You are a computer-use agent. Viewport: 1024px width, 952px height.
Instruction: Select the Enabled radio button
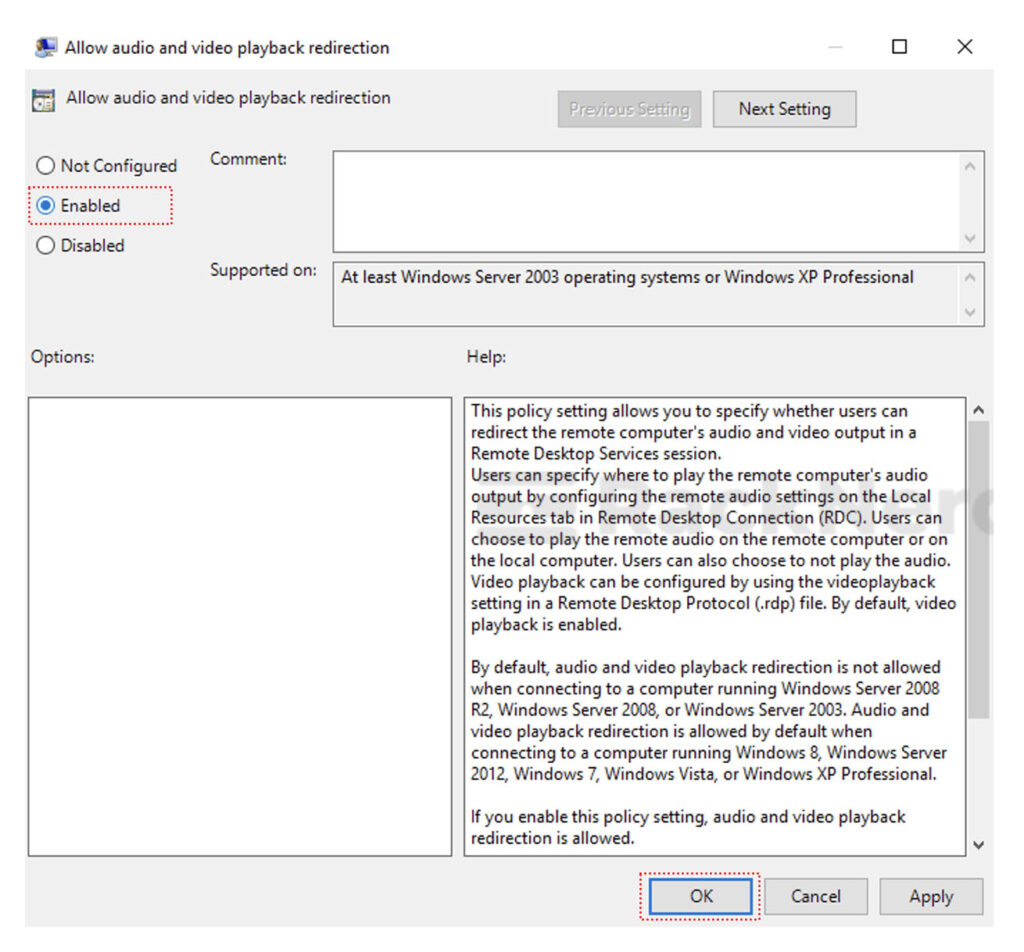click(45, 205)
